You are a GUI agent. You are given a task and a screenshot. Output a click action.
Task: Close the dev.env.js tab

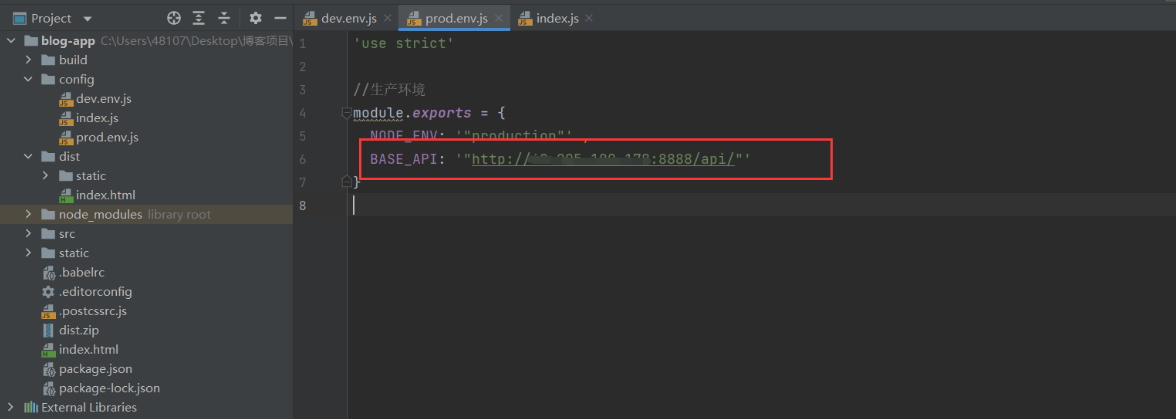pos(387,18)
